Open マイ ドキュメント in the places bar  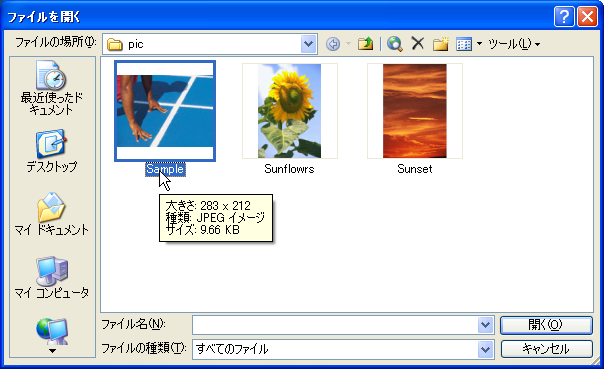[52, 215]
